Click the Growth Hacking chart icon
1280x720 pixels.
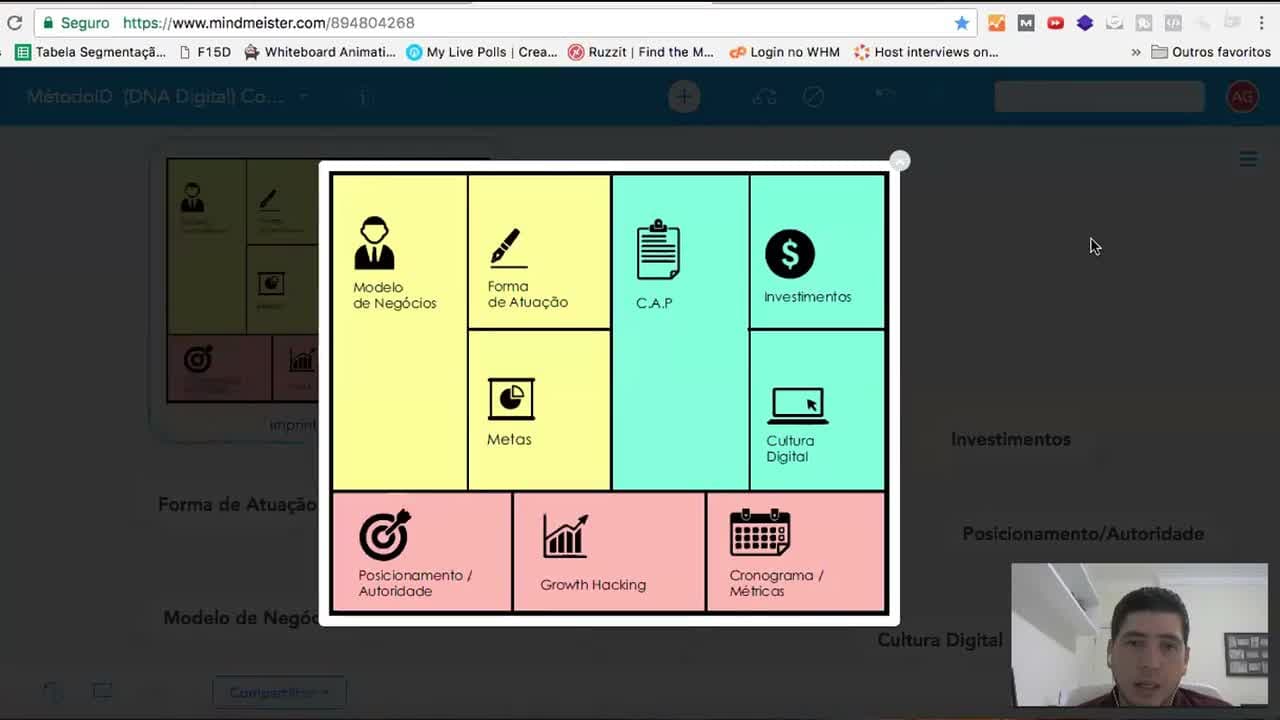(565, 536)
